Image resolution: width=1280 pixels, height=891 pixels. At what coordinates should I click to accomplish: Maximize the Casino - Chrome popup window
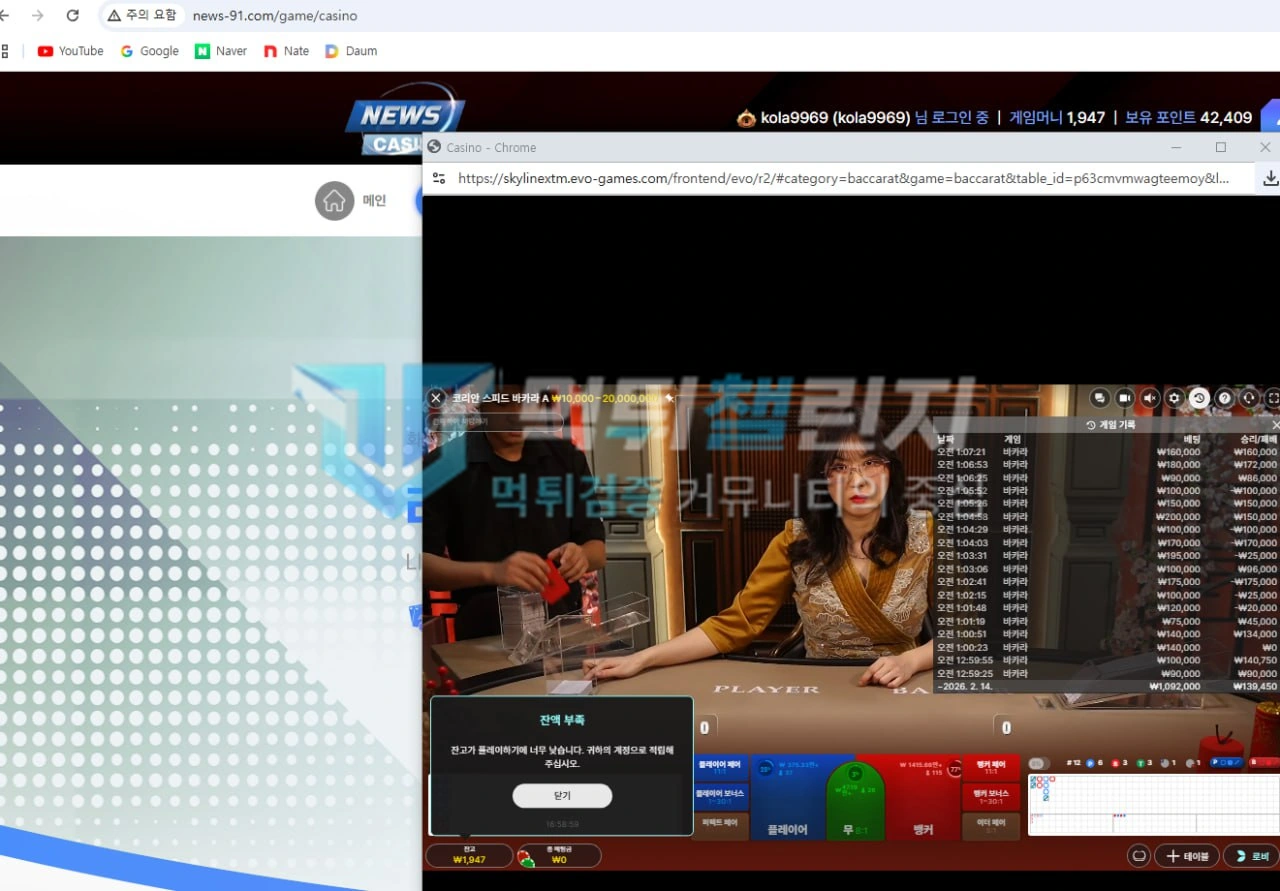click(1221, 147)
